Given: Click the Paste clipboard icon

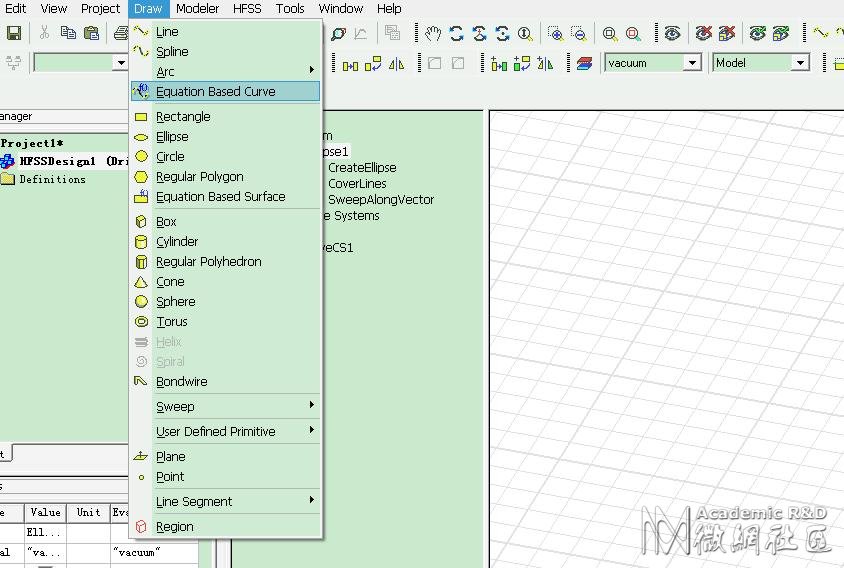Looking at the screenshot, I should [x=92, y=33].
